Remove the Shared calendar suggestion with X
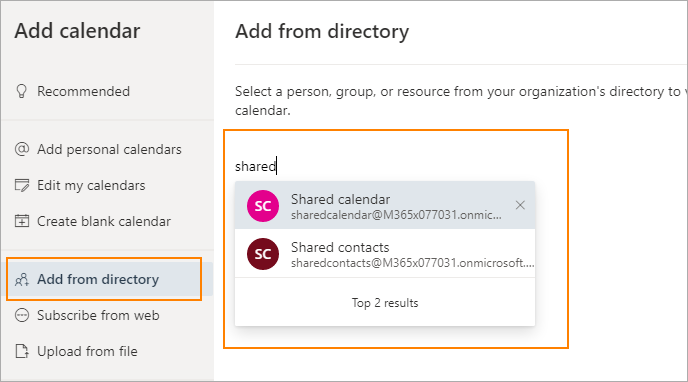688x382 pixels. pyautogui.click(x=520, y=205)
